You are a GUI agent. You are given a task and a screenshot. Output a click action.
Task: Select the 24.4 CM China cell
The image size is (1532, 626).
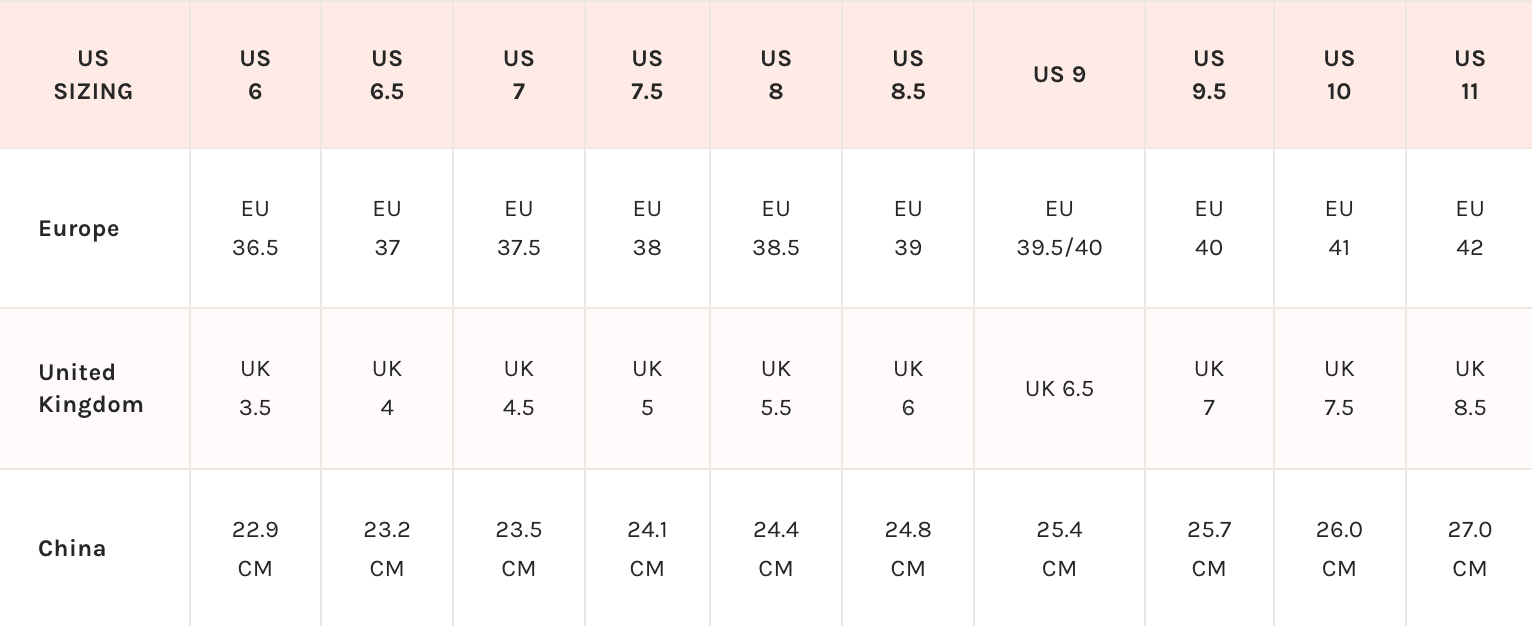(x=776, y=548)
